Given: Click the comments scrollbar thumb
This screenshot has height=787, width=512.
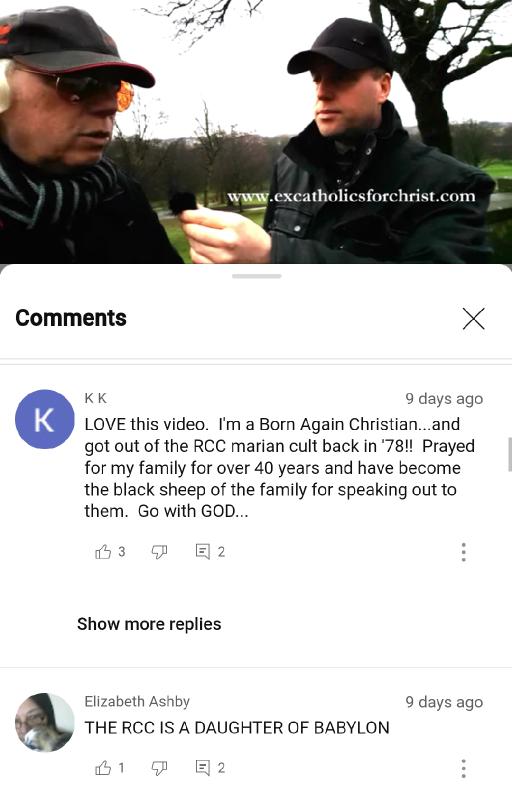Looking at the screenshot, I should pyautogui.click(x=509, y=454).
